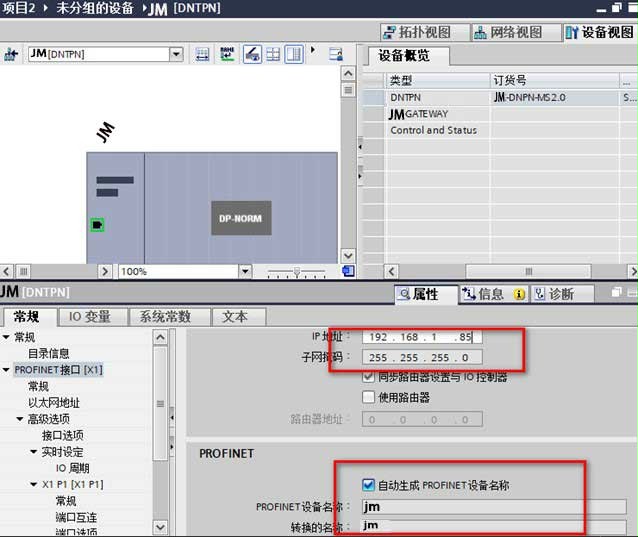Enable the 使用路由器 checkbox

pos(369,397)
